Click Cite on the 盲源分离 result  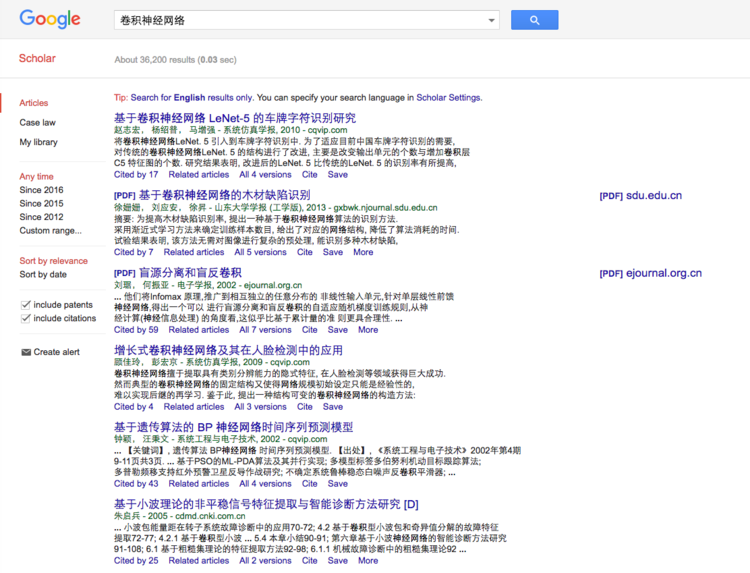click(309, 330)
